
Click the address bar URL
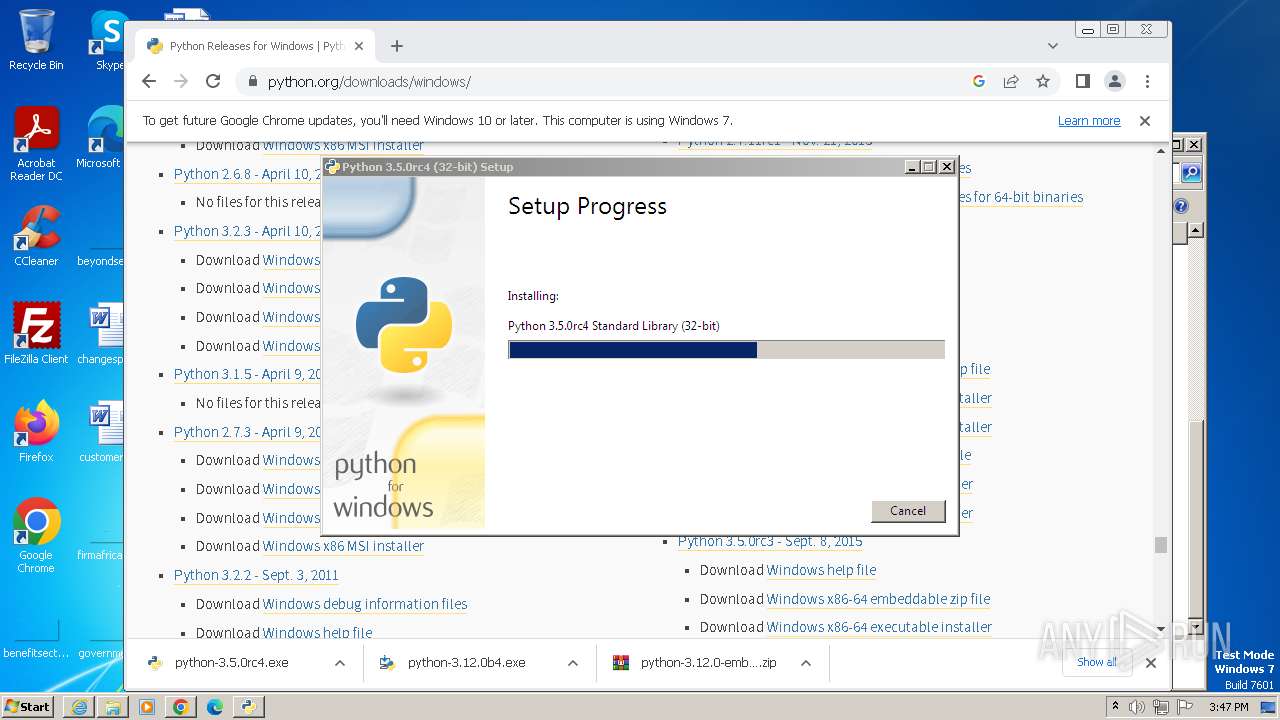[369, 82]
